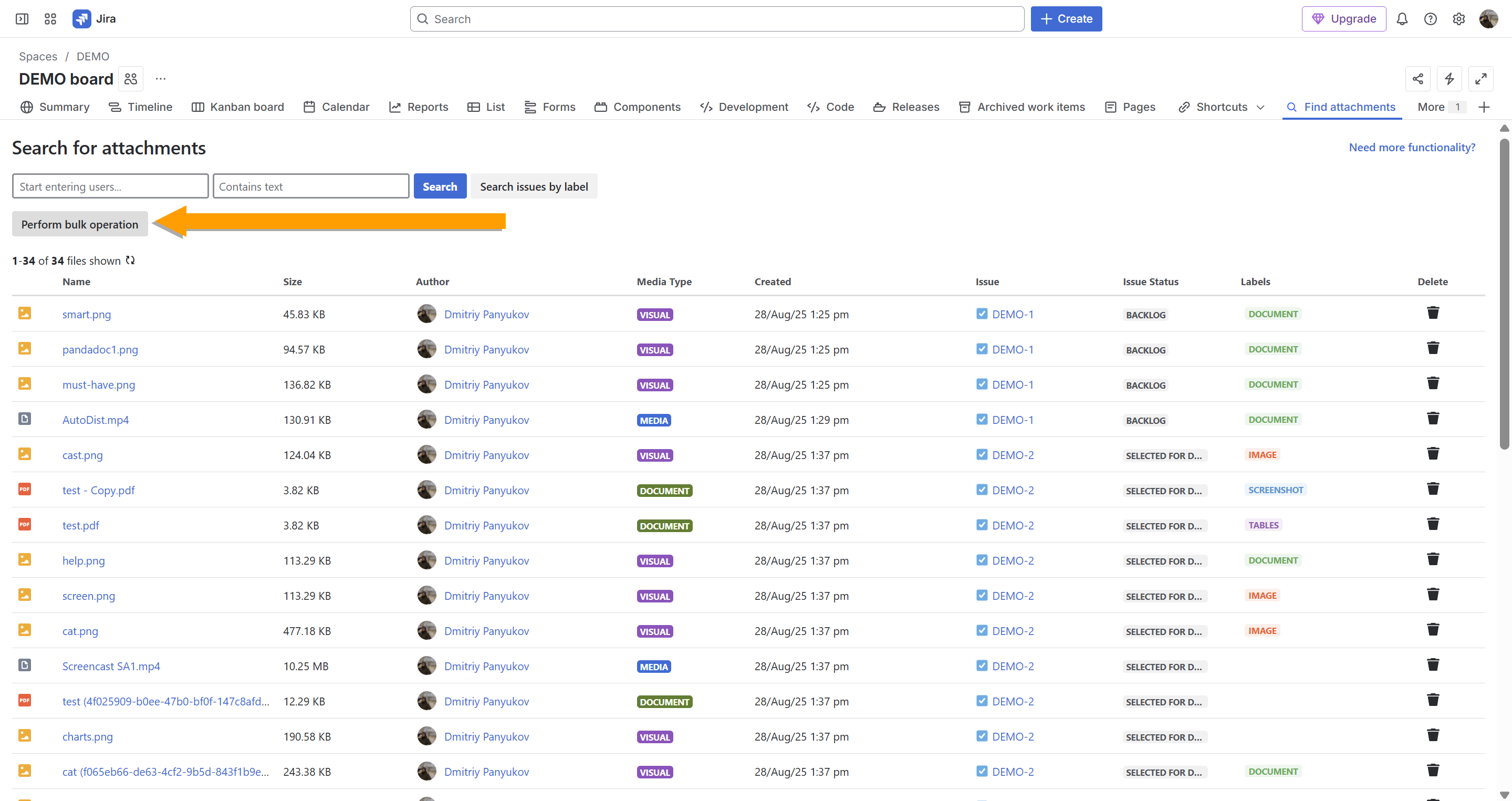Click the refresh icon next to files shown
The image size is (1512, 801).
click(x=130, y=260)
